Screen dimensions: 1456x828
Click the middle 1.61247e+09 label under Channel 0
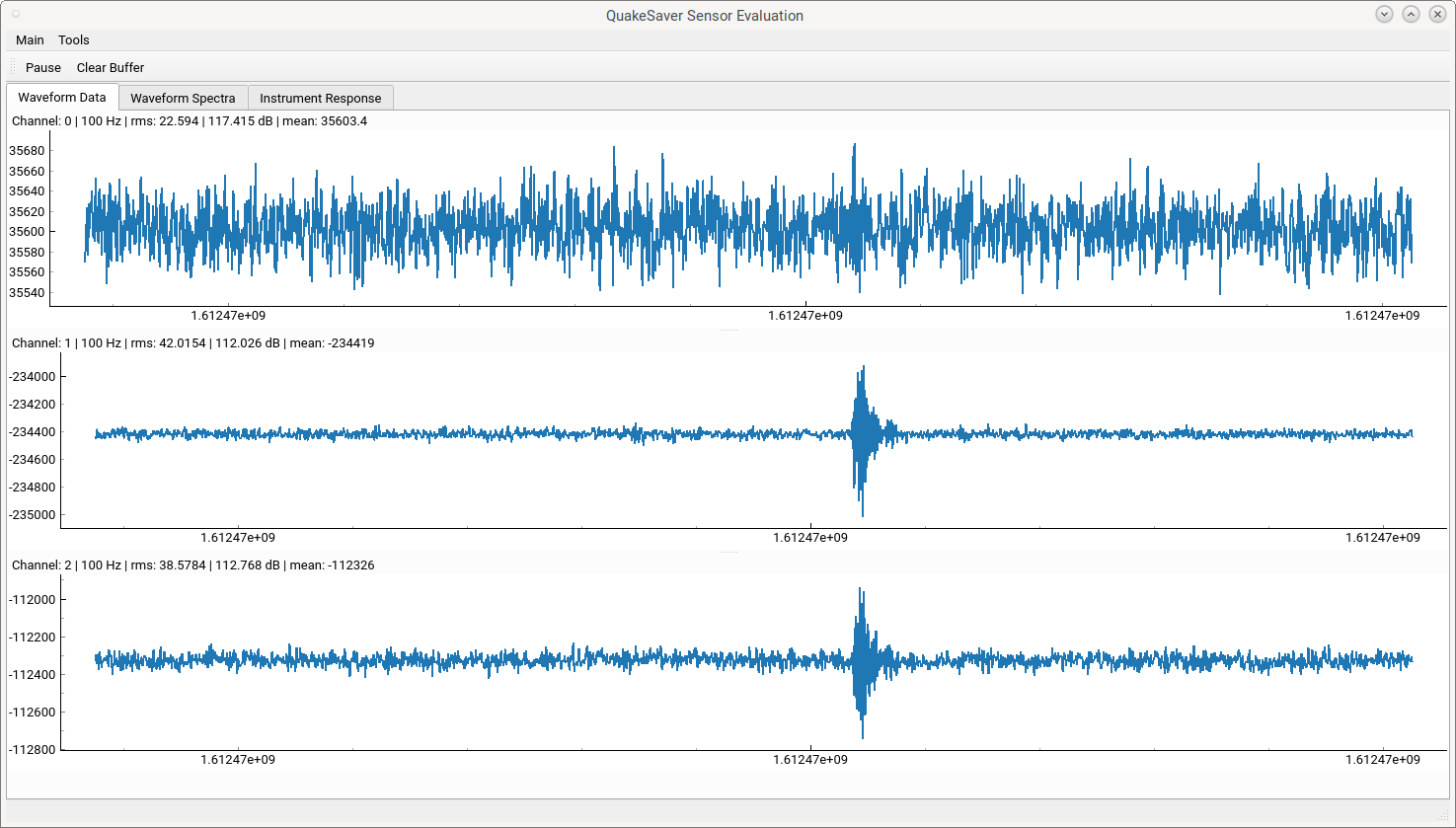[x=805, y=316]
